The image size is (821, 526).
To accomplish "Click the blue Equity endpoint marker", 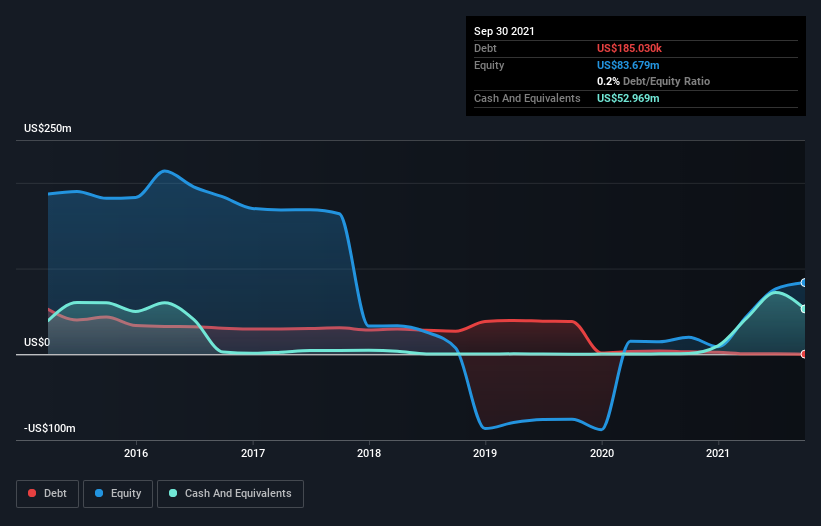I will (804, 283).
